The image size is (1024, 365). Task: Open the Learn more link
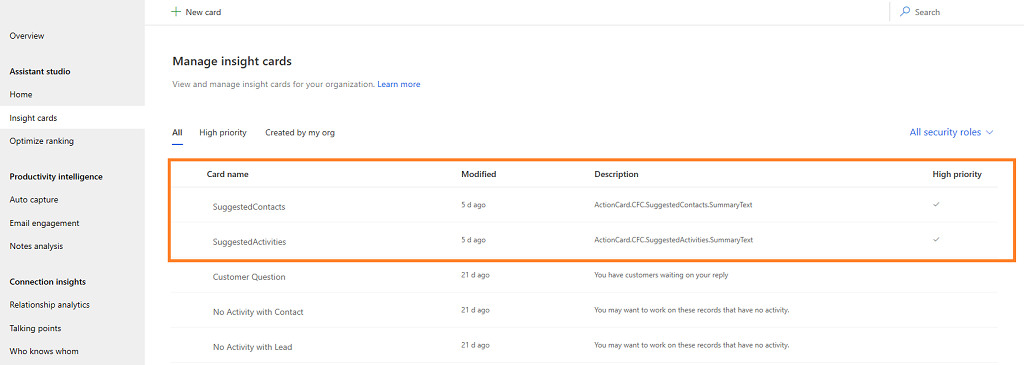point(399,84)
